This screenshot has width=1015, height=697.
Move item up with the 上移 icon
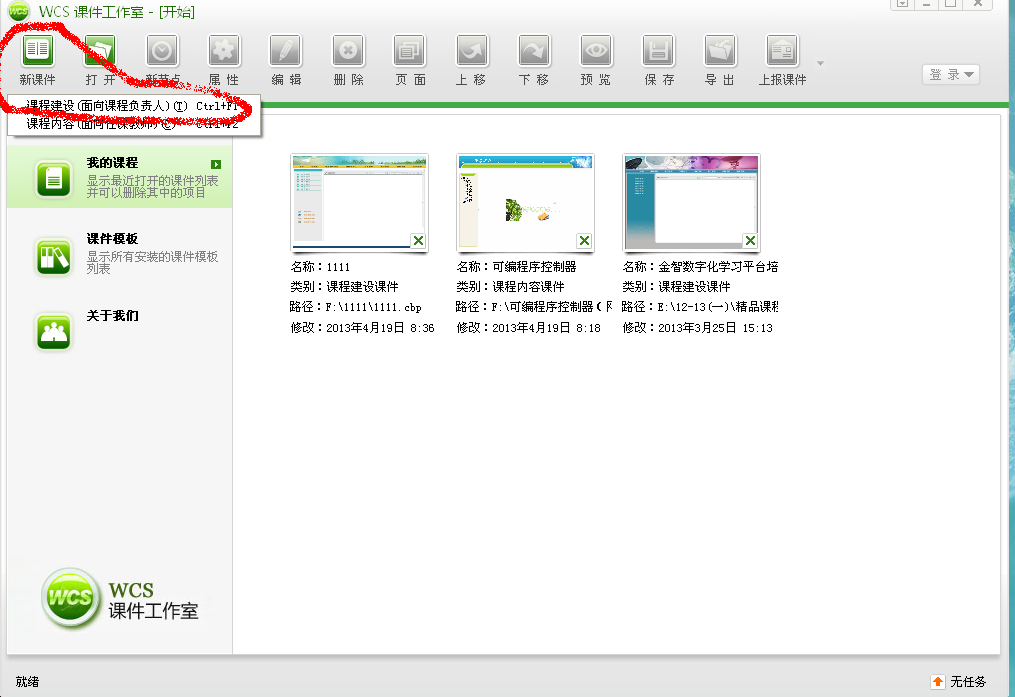tap(472, 50)
